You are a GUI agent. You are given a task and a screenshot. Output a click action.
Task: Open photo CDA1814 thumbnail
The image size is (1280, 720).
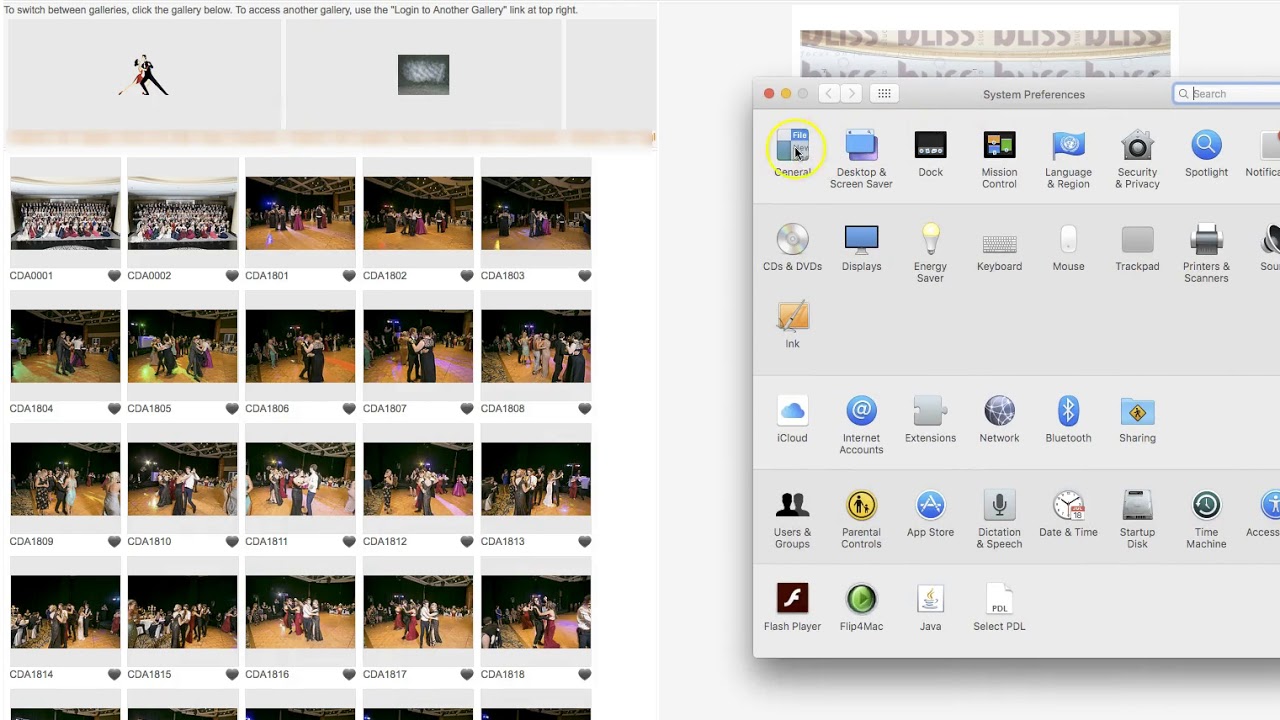65,612
